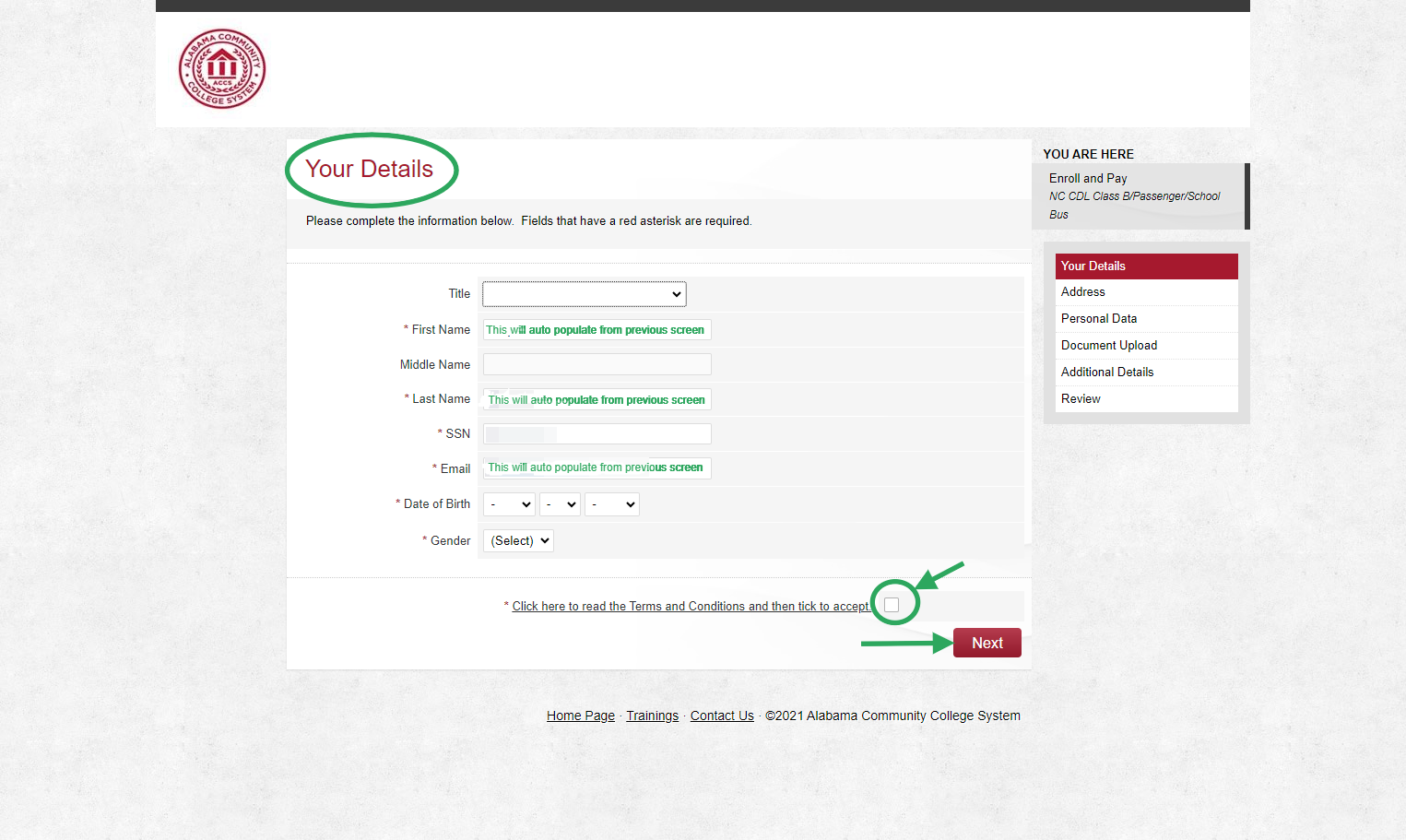Expand the Gender select dropdown

point(518,541)
